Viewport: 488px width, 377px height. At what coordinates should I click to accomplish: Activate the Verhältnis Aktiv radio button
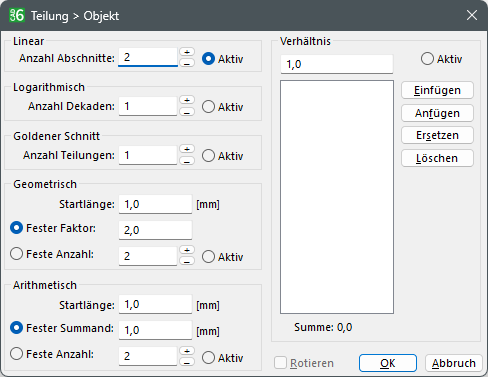tap(427, 59)
